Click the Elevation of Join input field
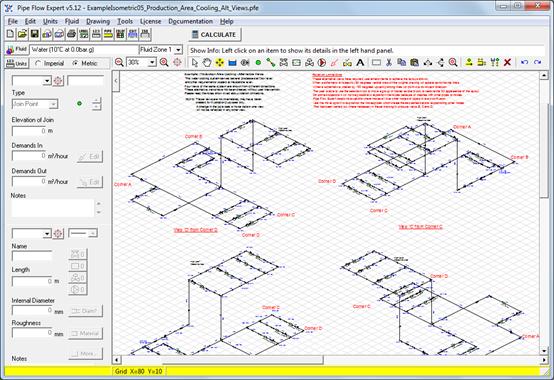554x380 pixels. tap(29, 131)
